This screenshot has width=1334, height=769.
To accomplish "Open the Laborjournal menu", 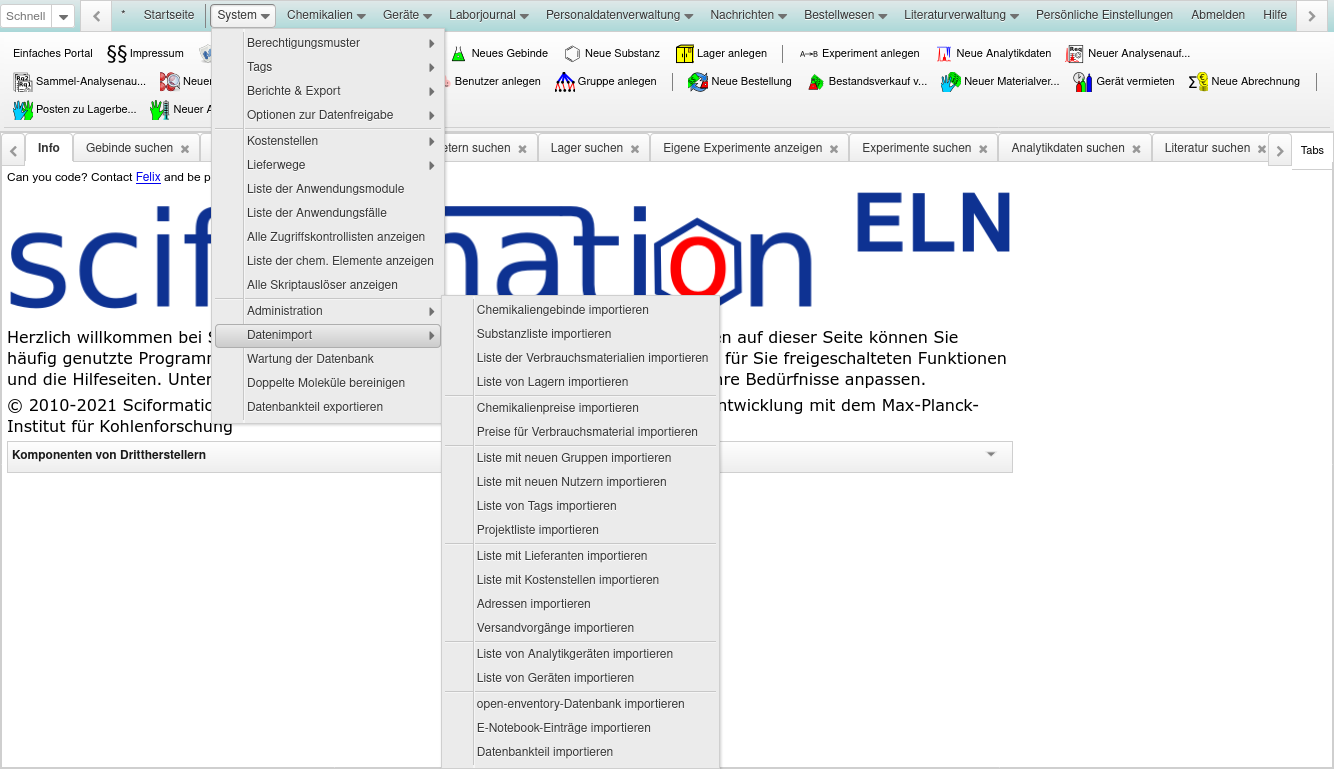I will [489, 15].
